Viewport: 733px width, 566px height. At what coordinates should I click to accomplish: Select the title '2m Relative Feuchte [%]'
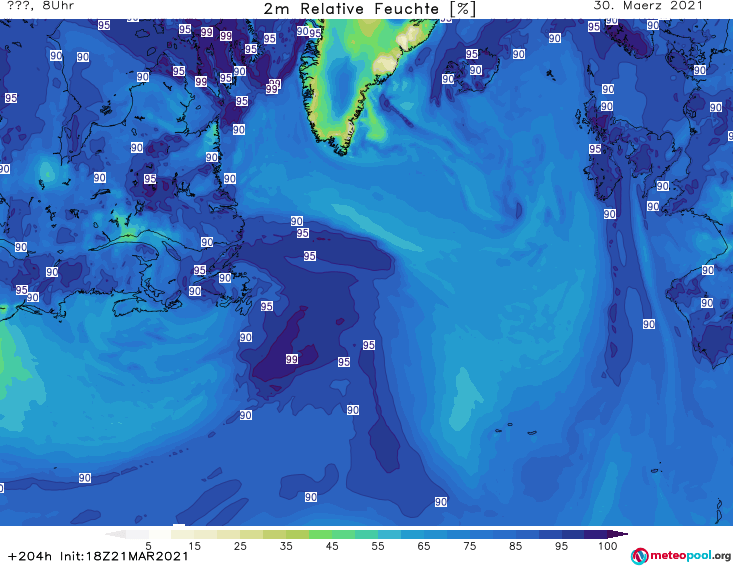(x=369, y=9)
